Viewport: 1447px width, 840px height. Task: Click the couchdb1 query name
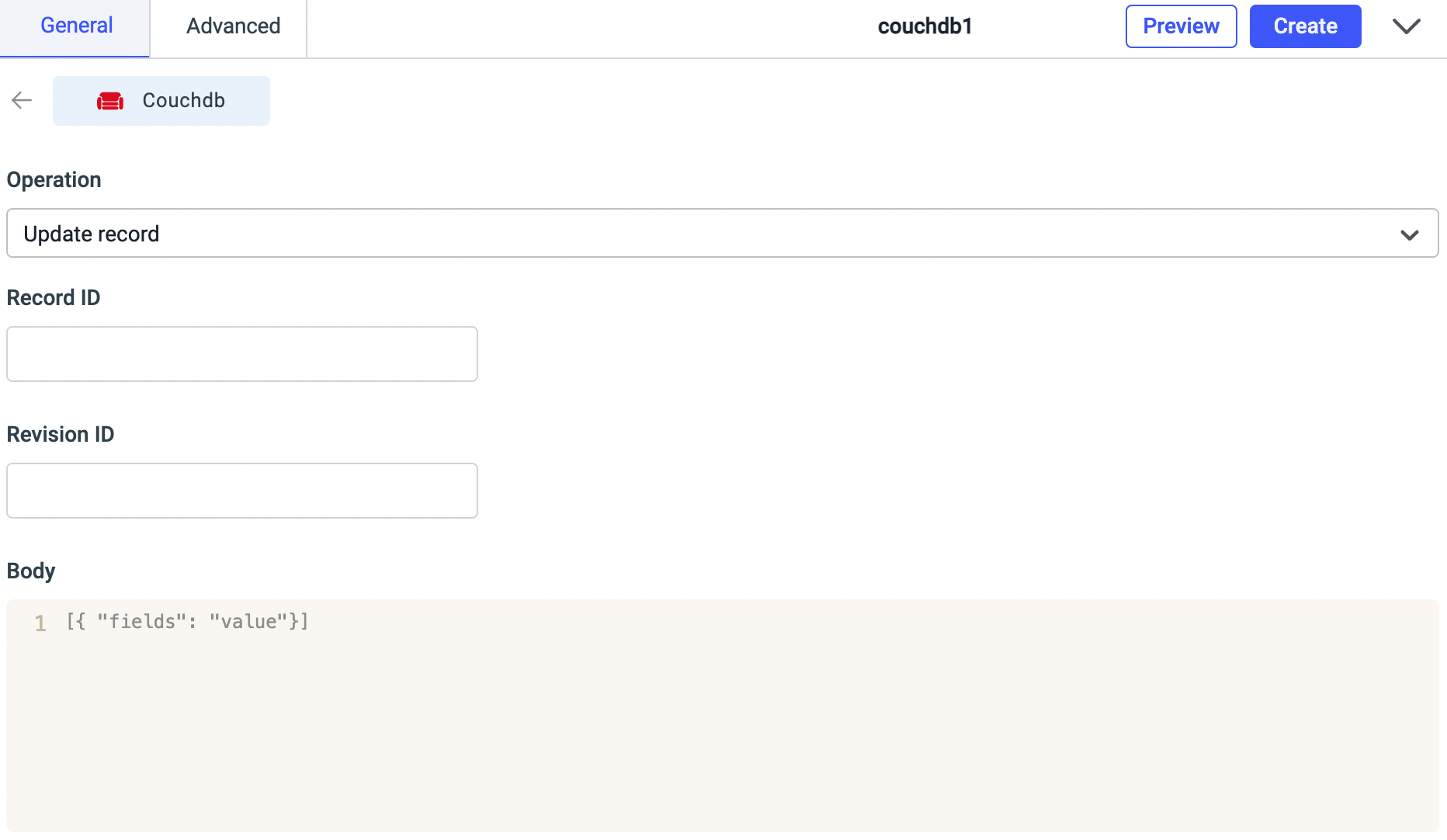click(x=925, y=26)
